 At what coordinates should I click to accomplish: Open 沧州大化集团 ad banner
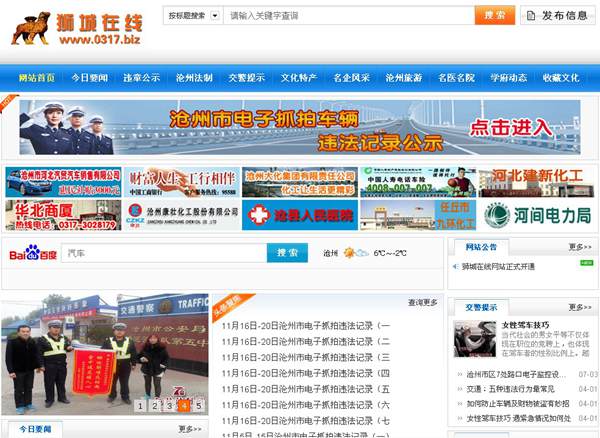click(300, 182)
